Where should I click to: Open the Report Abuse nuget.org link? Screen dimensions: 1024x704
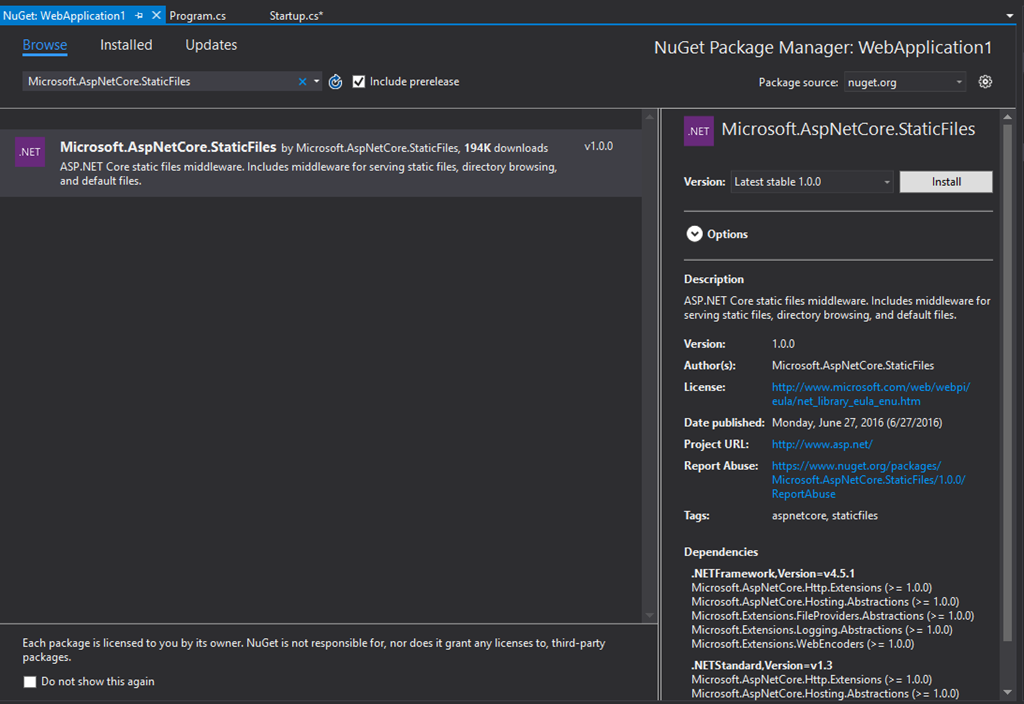pyautogui.click(x=869, y=480)
